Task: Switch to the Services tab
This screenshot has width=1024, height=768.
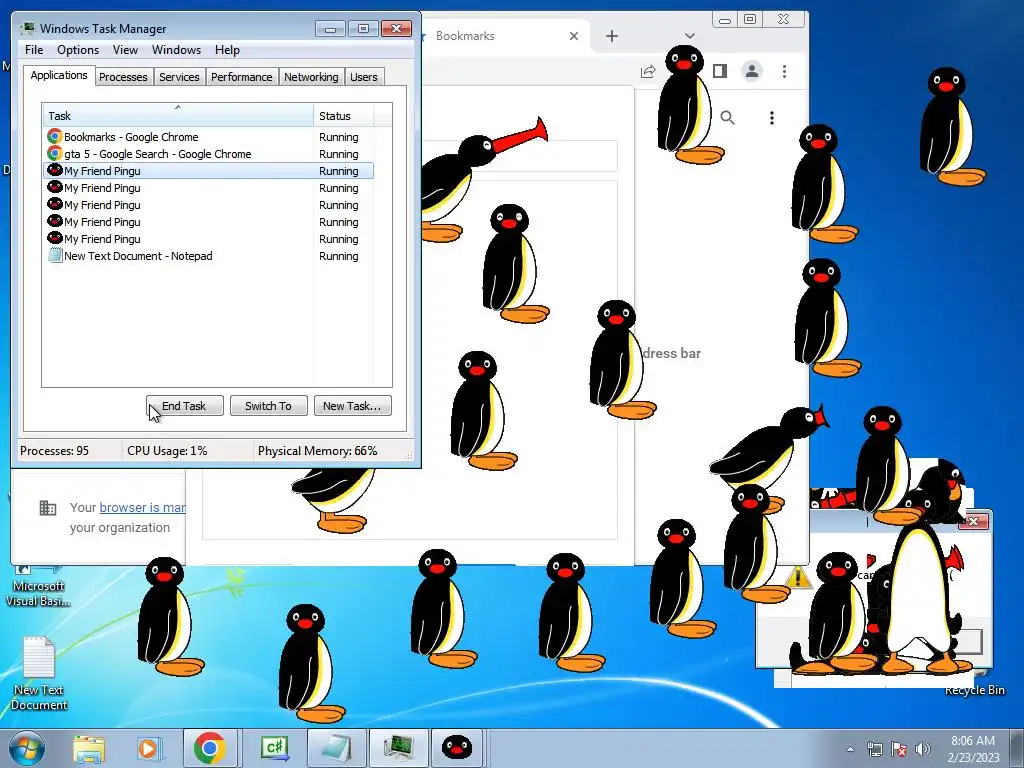Action: pyautogui.click(x=179, y=77)
